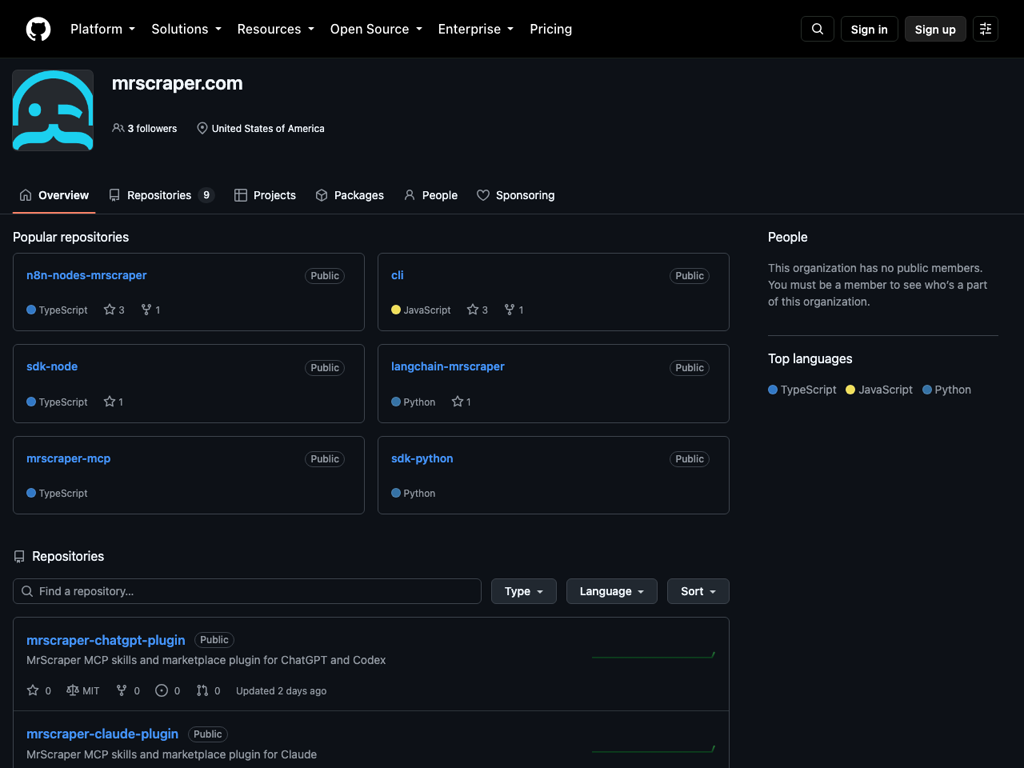This screenshot has height=768, width=1024.
Task: Open search with the magnifier icon
Action: click(817, 29)
